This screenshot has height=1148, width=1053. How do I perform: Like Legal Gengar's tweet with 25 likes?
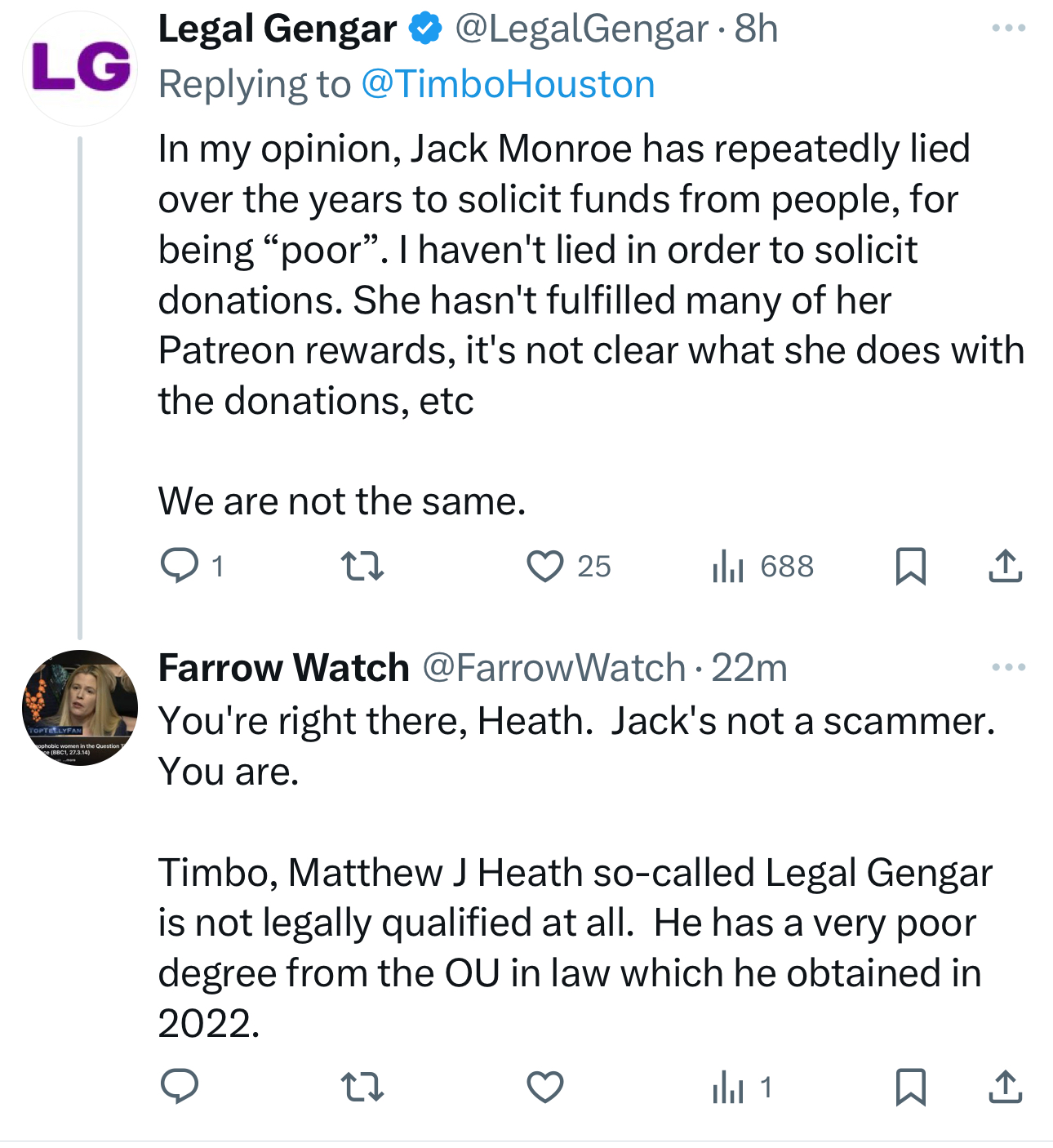point(545,565)
